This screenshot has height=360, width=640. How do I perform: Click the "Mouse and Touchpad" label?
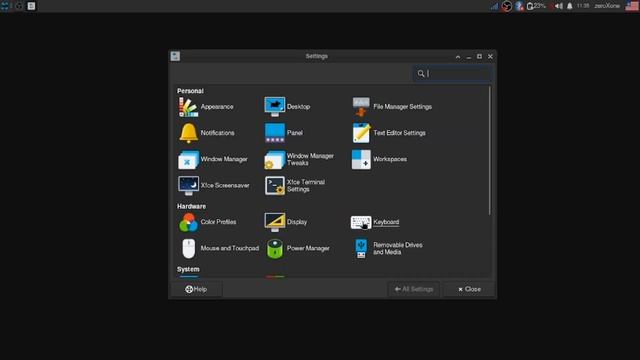pyautogui.click(x=230, y=248)
